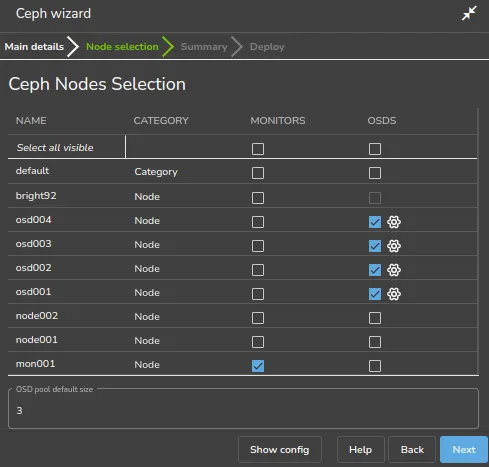Select the 'node002' node name

(37, 316)
